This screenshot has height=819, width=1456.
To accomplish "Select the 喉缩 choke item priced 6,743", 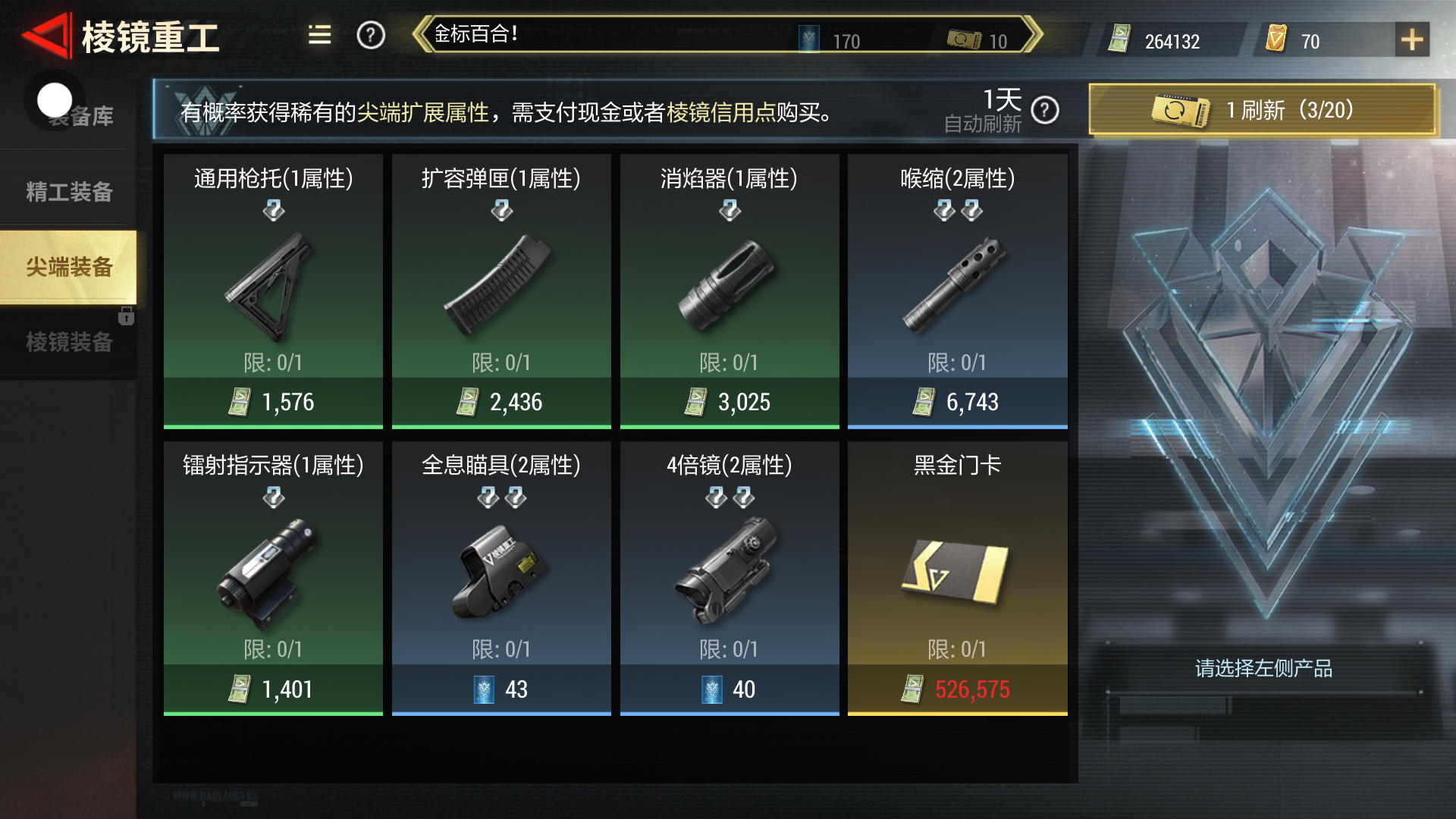I will [x=958, y=291].
